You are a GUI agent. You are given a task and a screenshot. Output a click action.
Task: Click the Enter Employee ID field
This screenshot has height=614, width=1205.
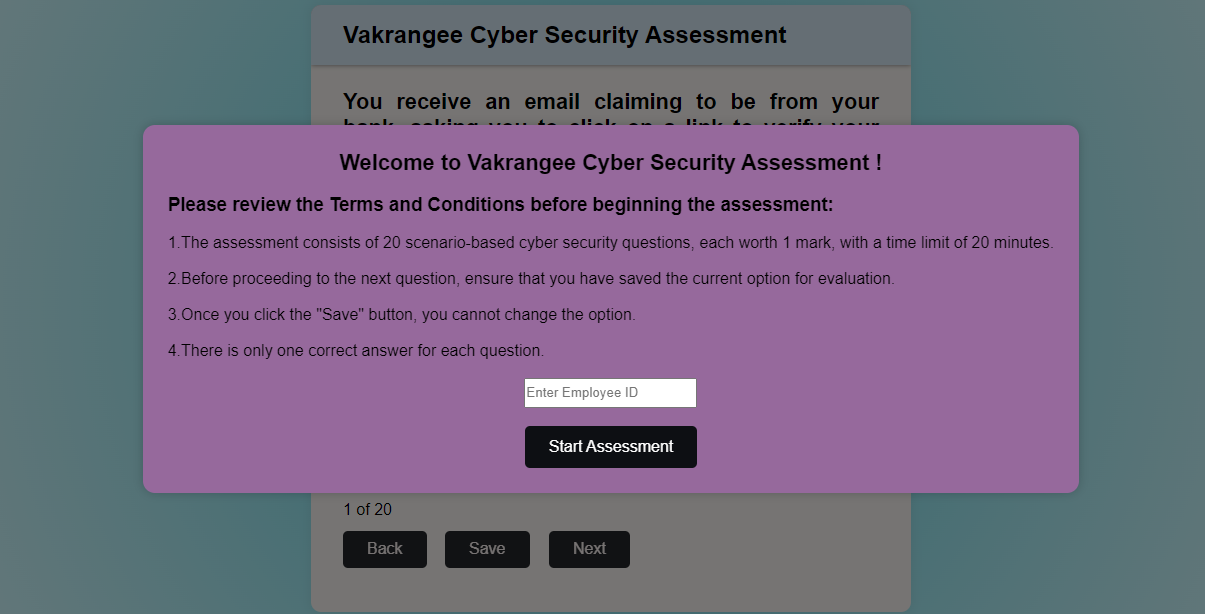(x=610, y=393)
